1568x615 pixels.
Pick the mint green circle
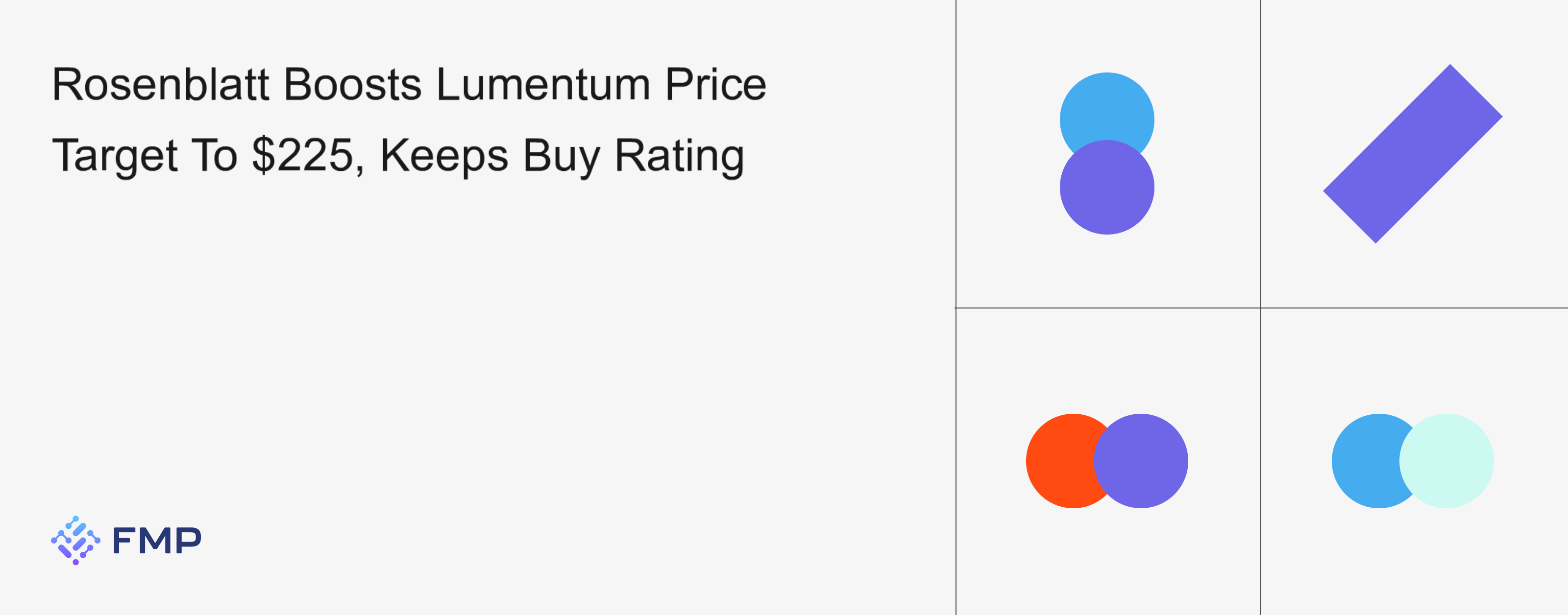(x=1447, y=461)
